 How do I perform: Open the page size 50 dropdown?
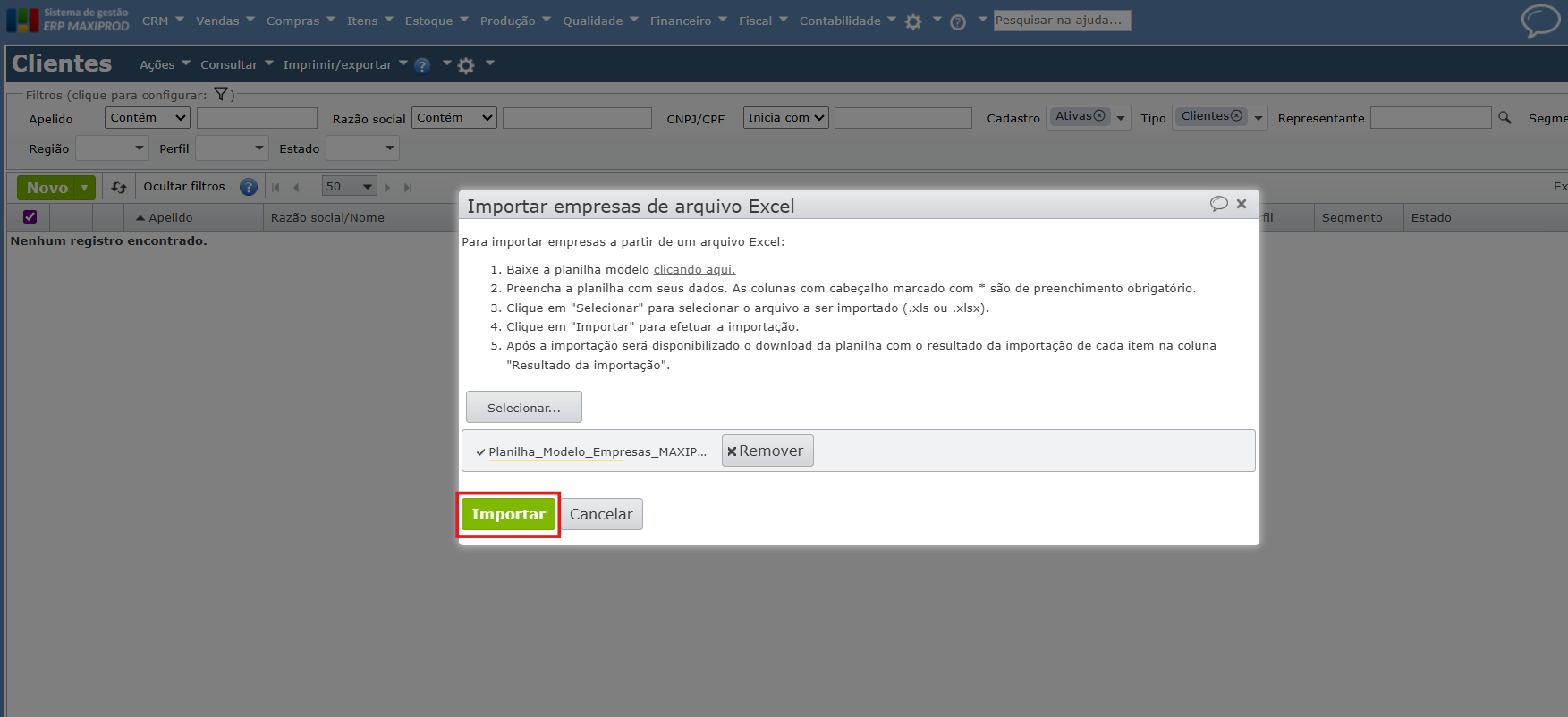tap(349, 187)
